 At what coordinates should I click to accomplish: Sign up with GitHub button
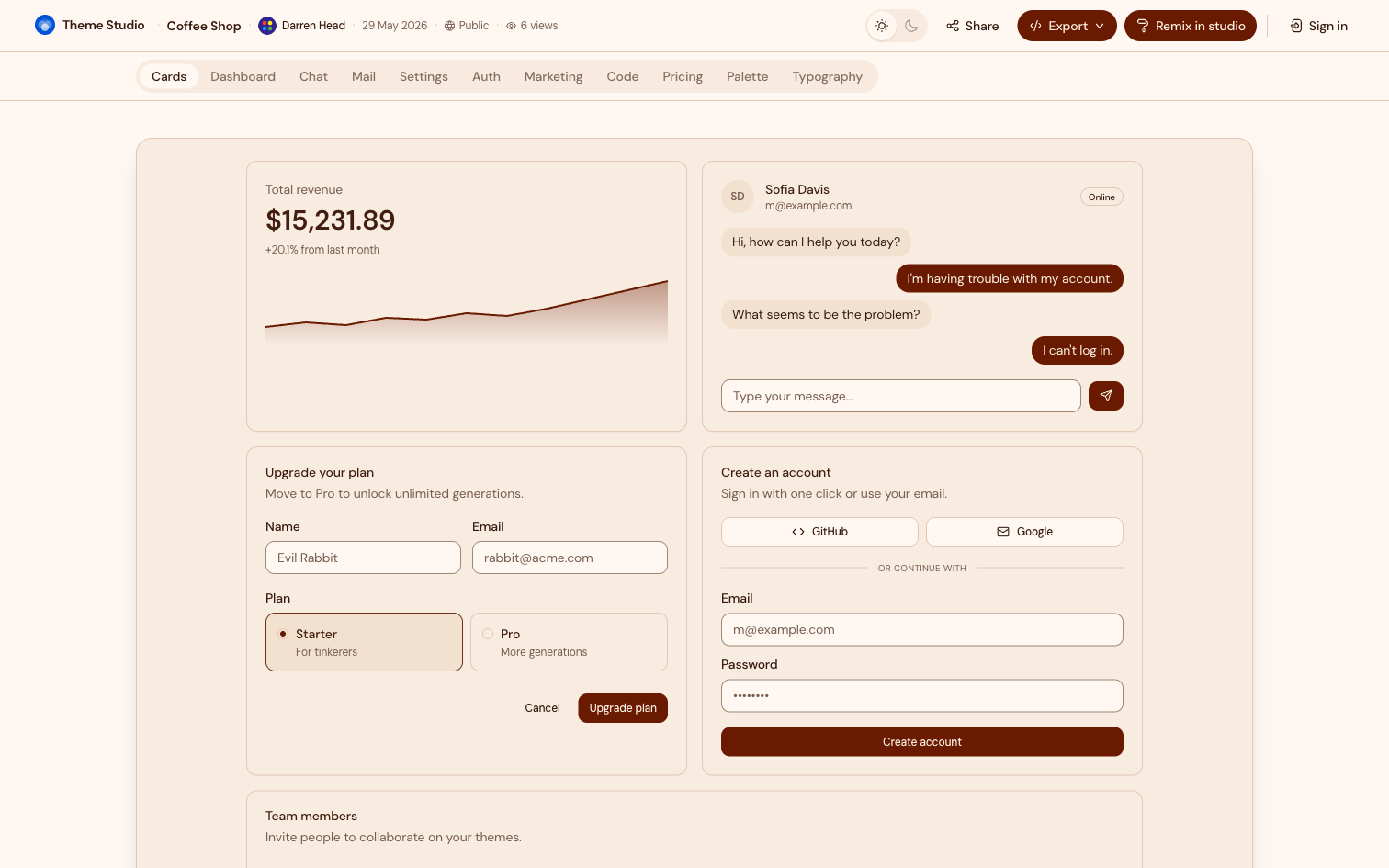(819, 532)
